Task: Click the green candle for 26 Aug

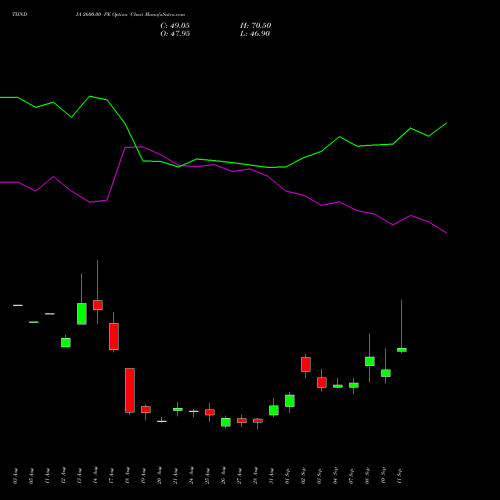Action: tap(226, 422)
